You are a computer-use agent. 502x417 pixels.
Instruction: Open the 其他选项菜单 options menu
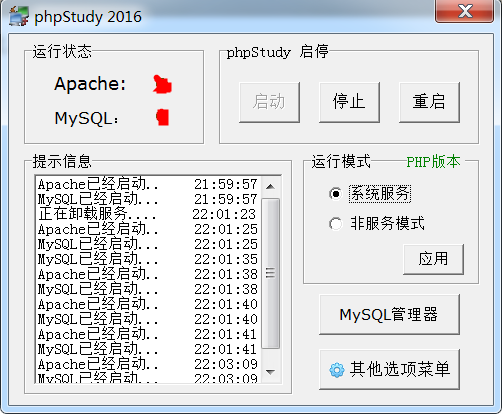pos(389,370)
